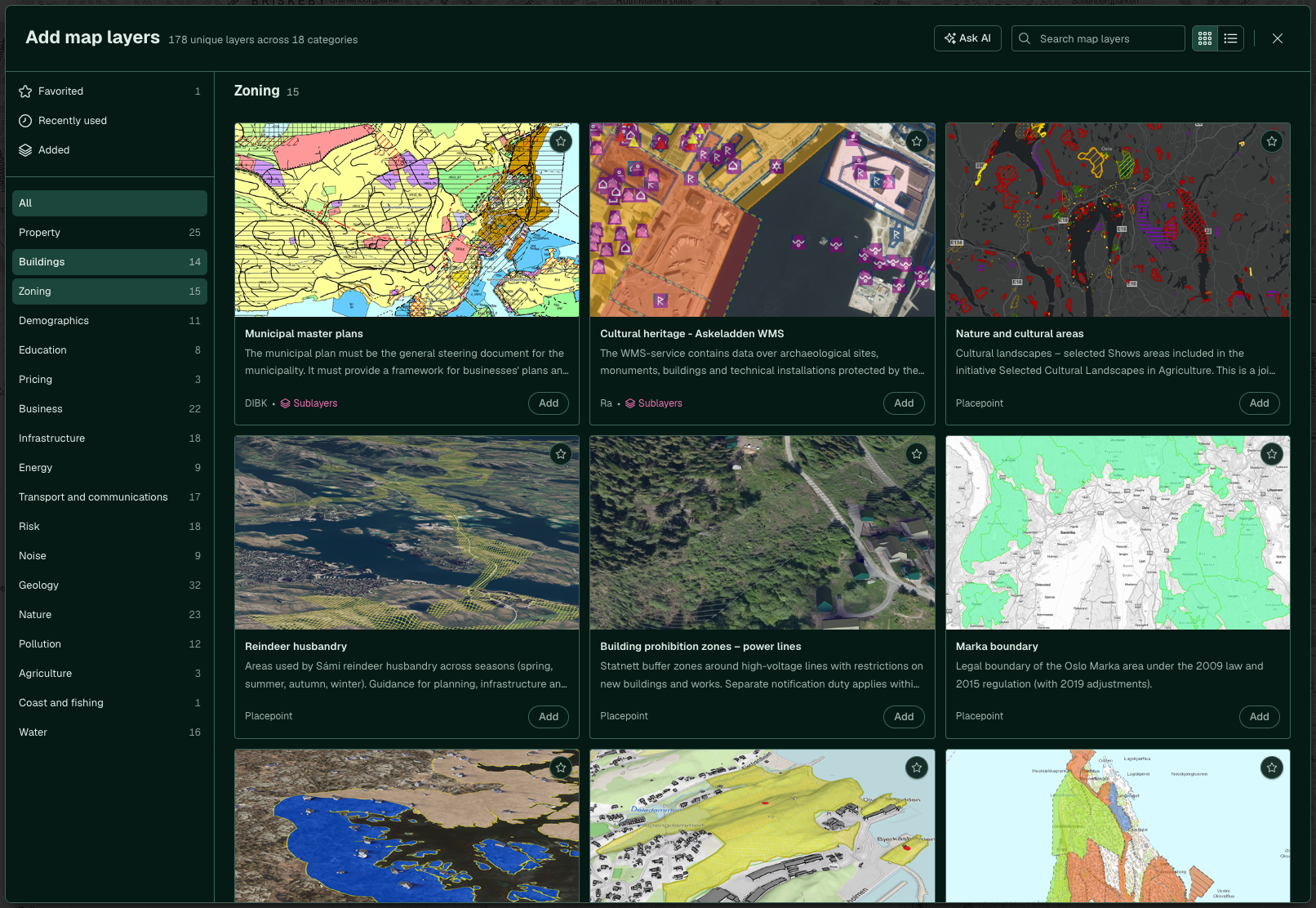Click the Reindeer husbandry title

coord(296,647)
